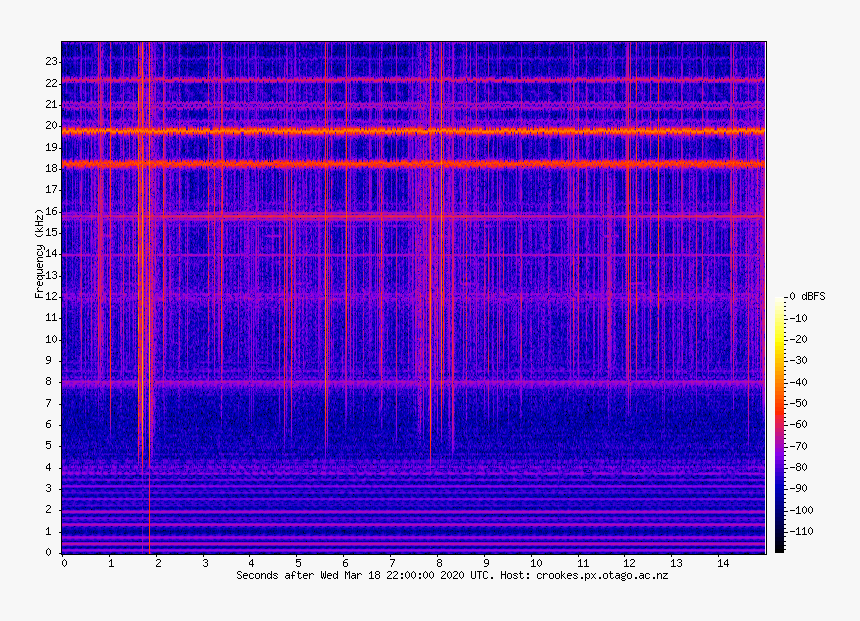This screenshot has height=621, width=860.
Task: Click frequency axis tick label "20"
Action: [52, 126]
